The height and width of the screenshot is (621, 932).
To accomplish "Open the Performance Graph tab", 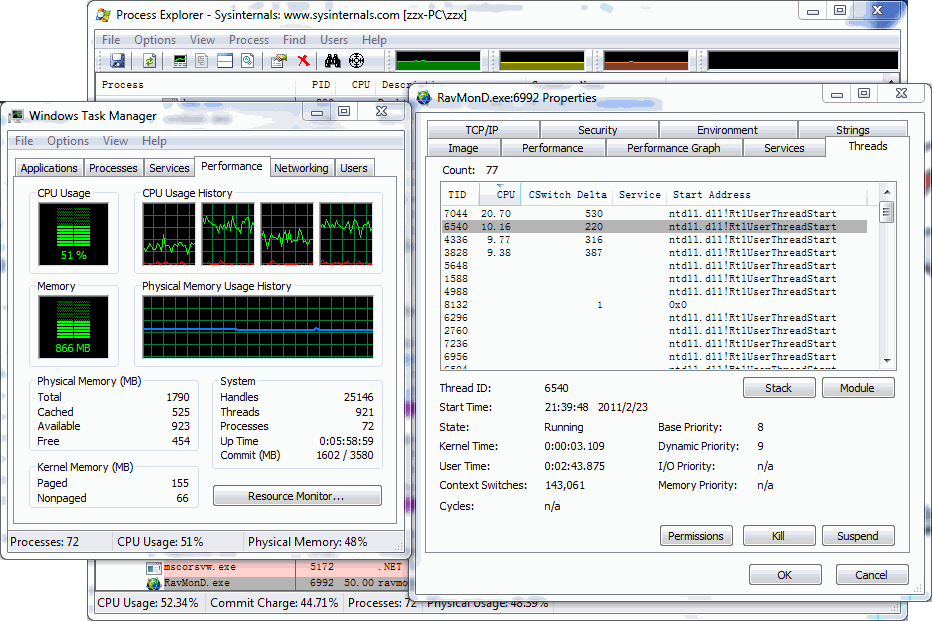I will (672, 148).
